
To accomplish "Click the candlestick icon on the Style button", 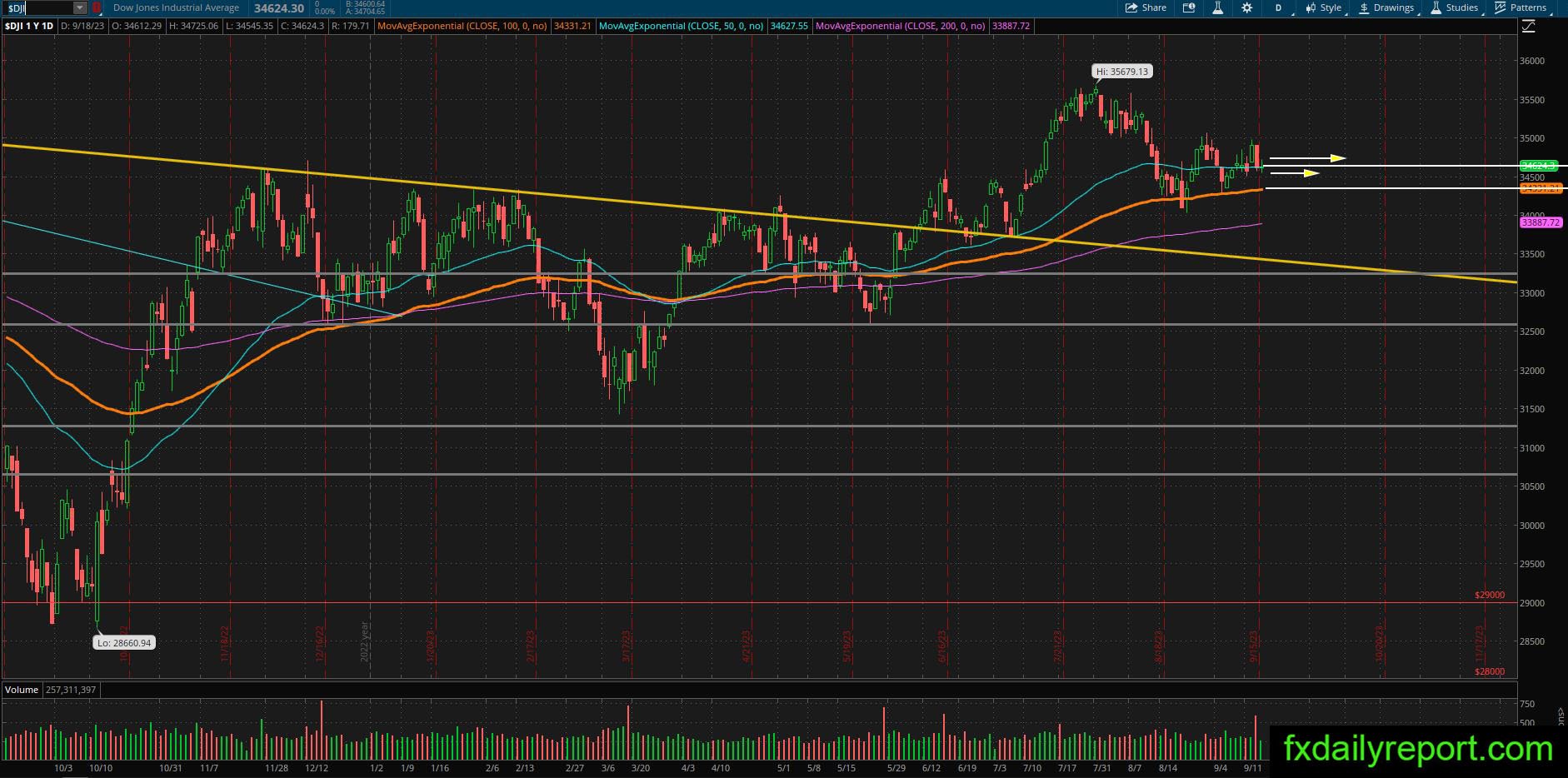I will [1311, 7].
